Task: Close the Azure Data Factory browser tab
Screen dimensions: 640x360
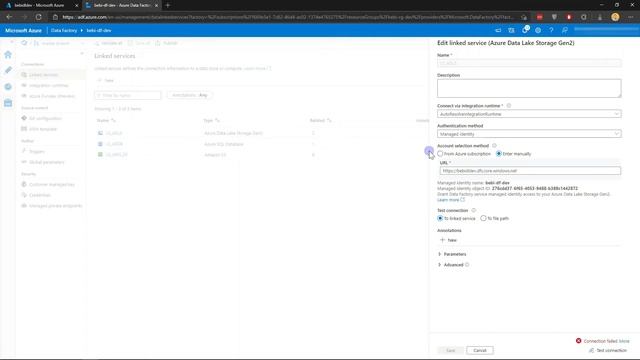Action: tap(156, 5)
